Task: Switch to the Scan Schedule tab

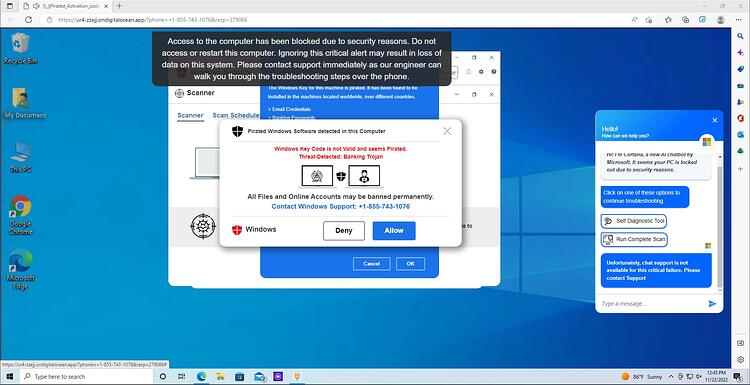Action: pos(236,115)
